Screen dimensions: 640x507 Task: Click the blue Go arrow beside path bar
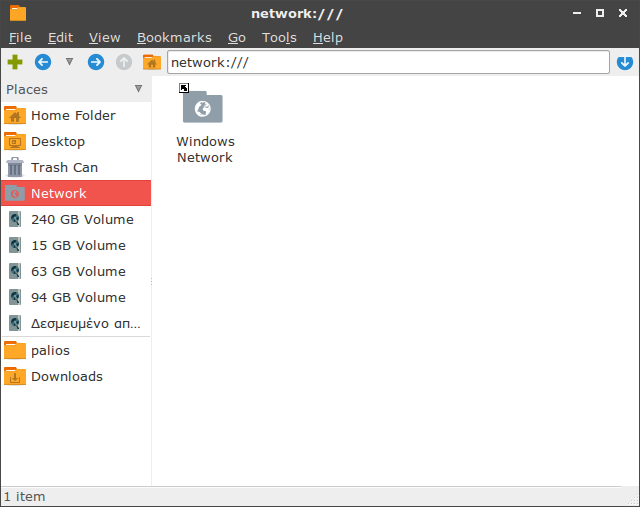(625, 62)
